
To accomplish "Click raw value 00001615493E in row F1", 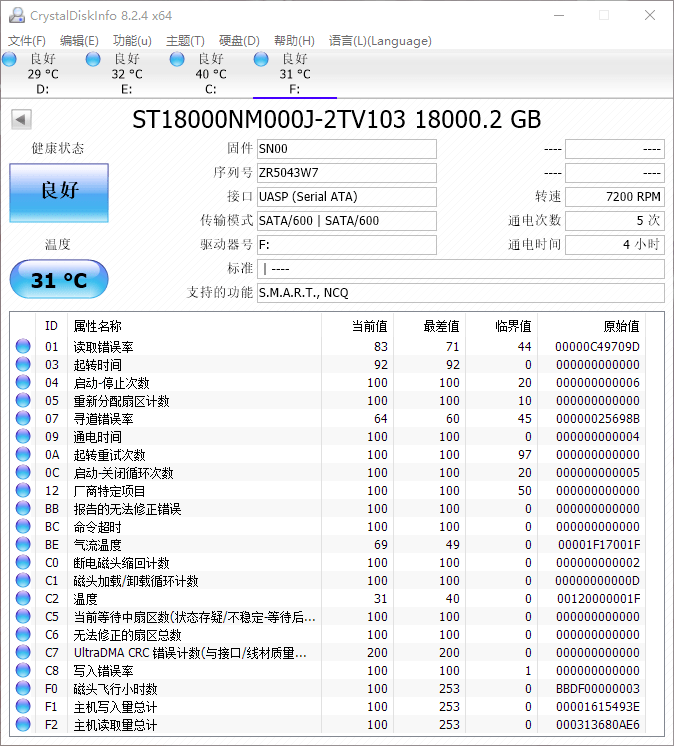I will click(x=598, y=707).
